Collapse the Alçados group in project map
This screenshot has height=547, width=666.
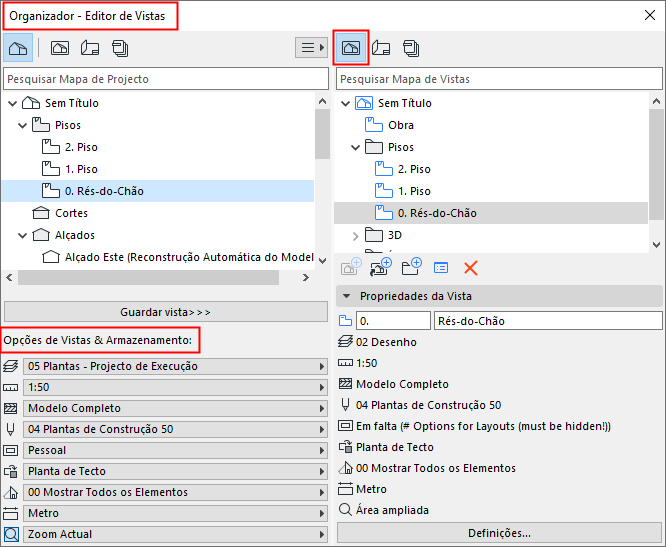pos(23,235)
